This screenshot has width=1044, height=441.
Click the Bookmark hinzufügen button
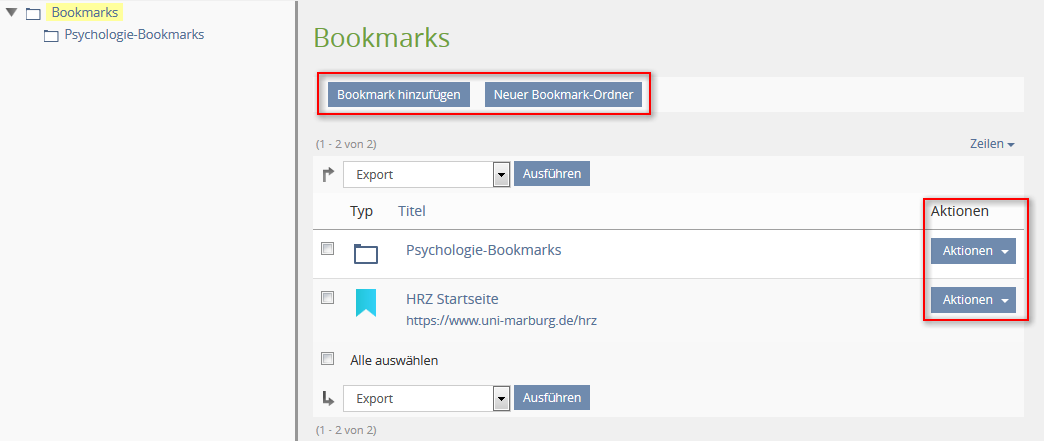coord(399,95)
